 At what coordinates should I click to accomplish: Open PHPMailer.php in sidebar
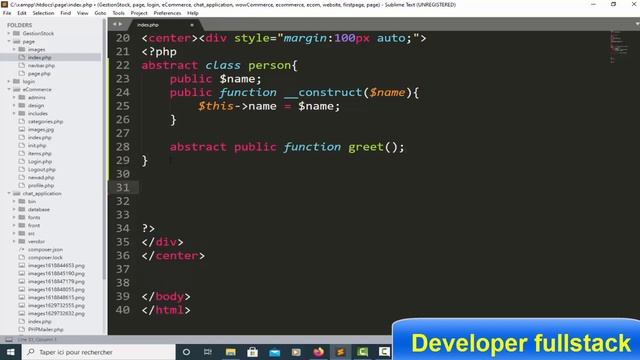click(x=46, y=329)
